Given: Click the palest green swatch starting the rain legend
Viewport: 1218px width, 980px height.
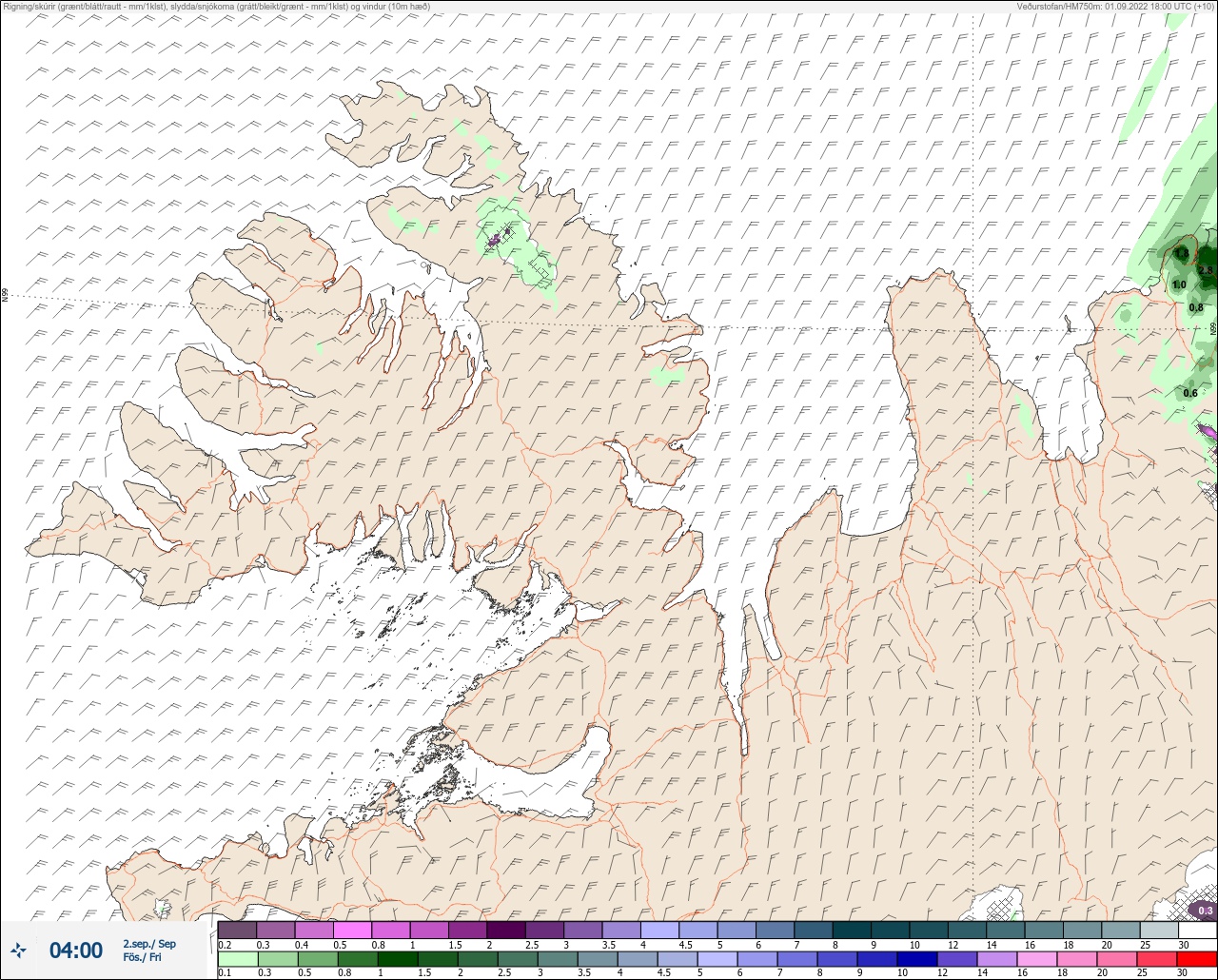Looking at the screenshot, I should (237, 958).
